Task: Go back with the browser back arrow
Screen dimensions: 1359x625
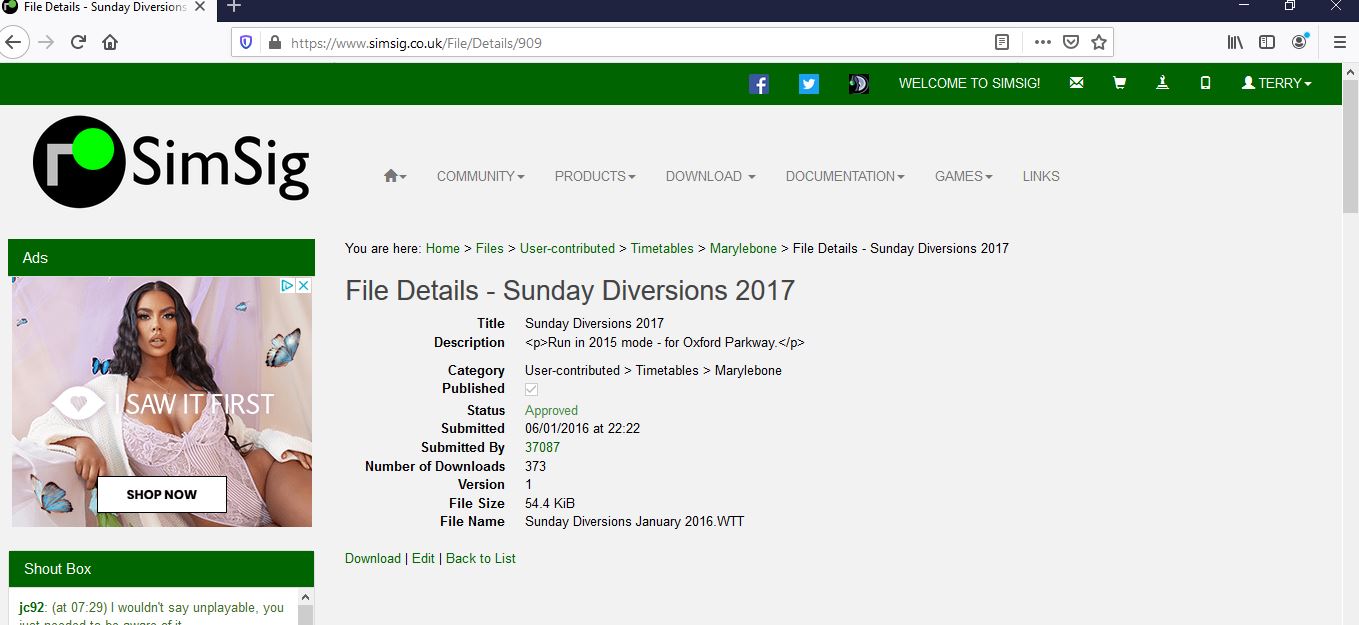Action: [14, 42]
